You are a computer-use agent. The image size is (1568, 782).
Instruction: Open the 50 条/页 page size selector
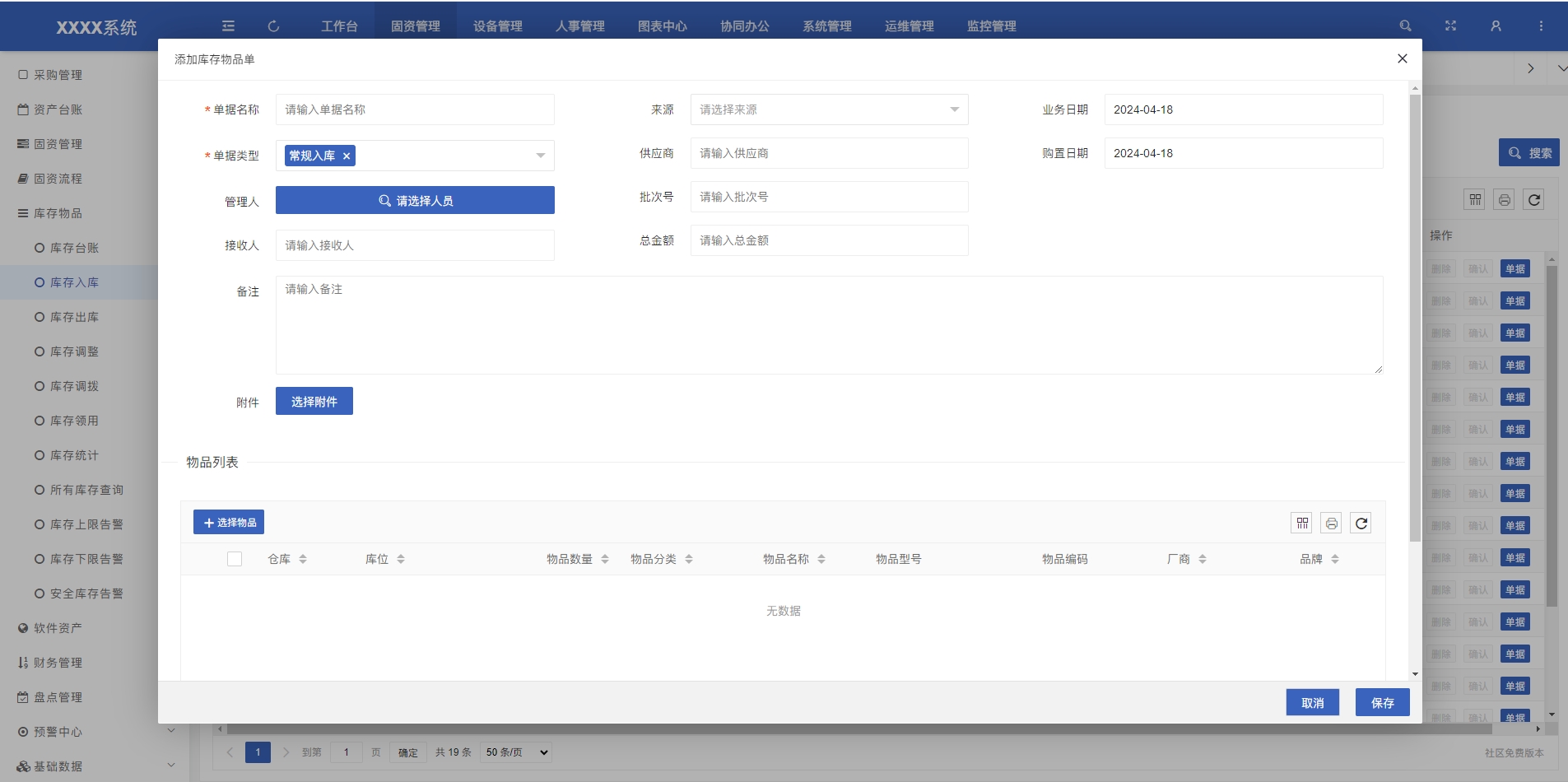[x=516, y=752]
